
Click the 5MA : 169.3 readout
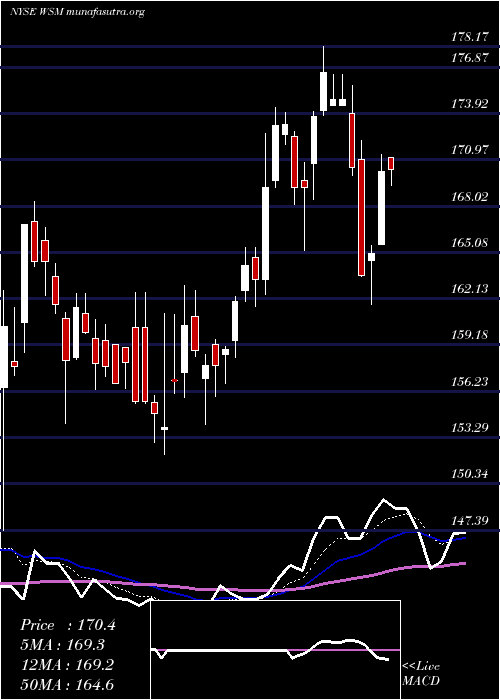(x=62, y=645)
